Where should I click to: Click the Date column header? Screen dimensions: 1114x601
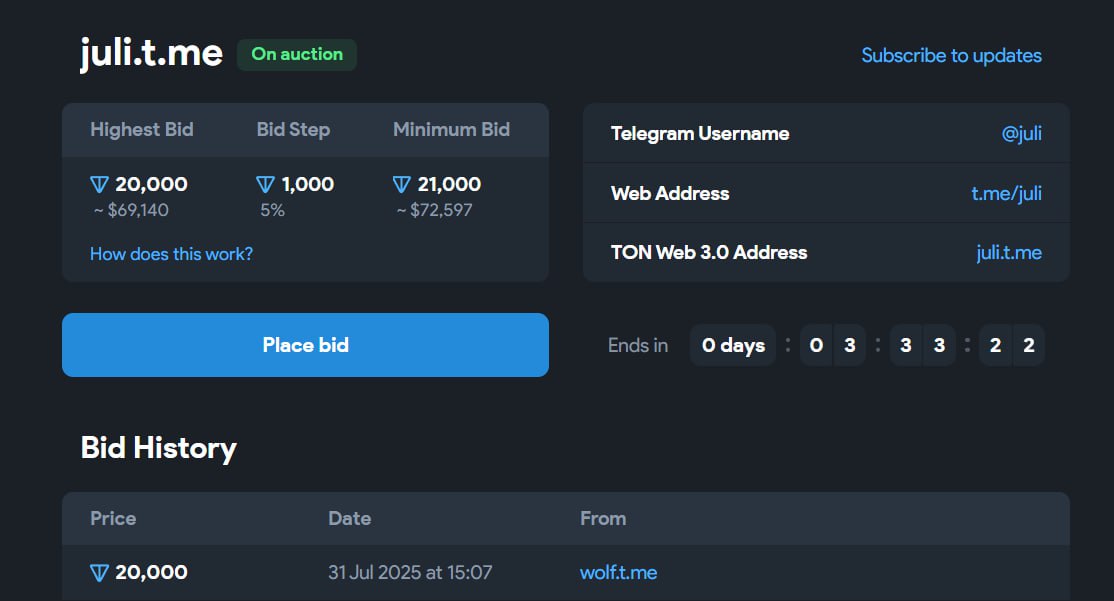coord(350,519)
